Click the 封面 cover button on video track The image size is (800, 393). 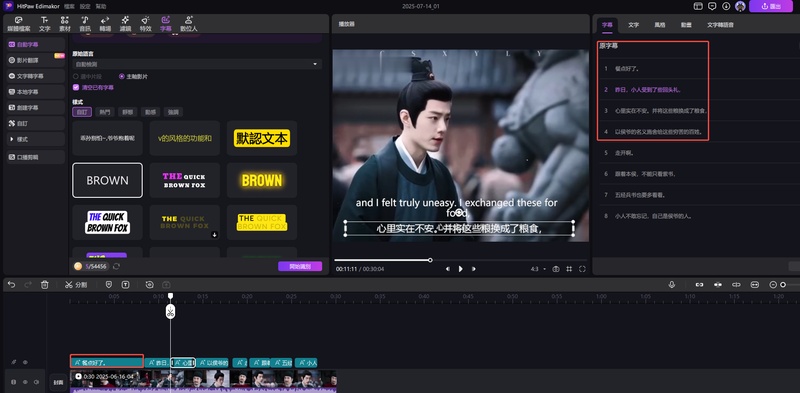pyautogui.click(x=58, y=381)
